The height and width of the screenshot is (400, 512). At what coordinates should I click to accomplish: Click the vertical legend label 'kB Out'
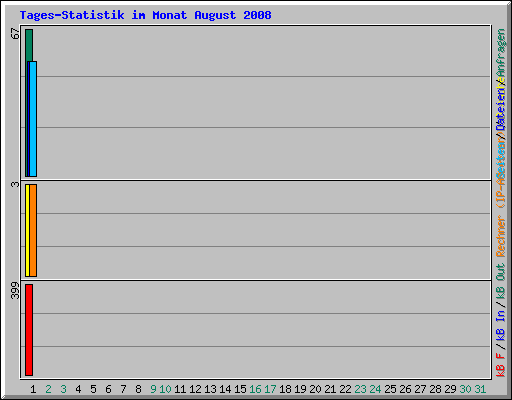(501, 281)
